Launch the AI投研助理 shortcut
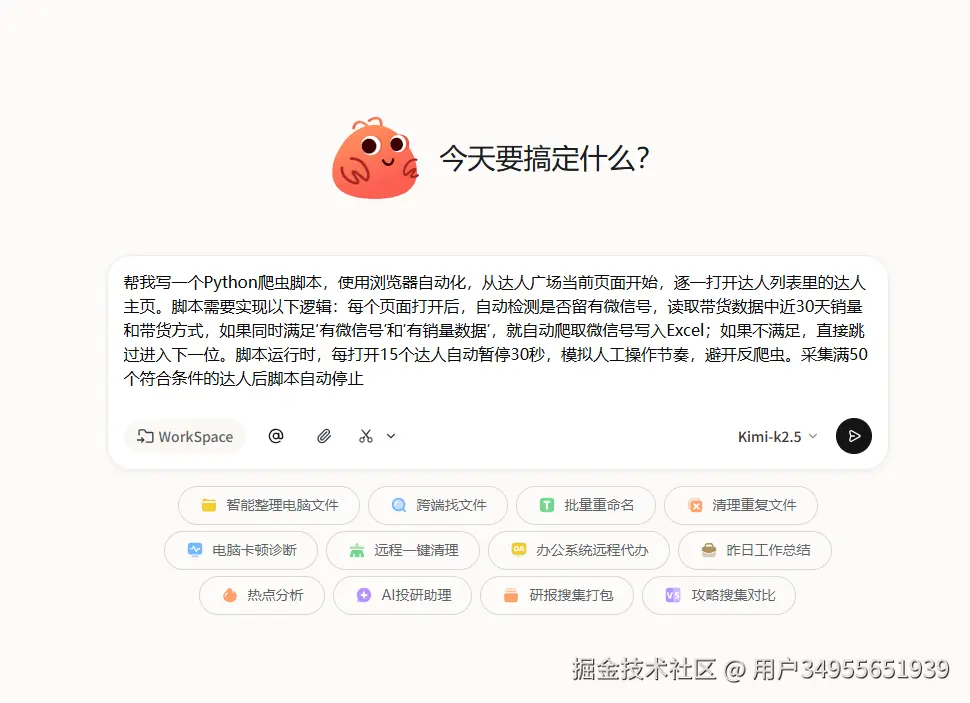This screenshot has width=970, height=703. pyautogui.click(x=403, y=595)
